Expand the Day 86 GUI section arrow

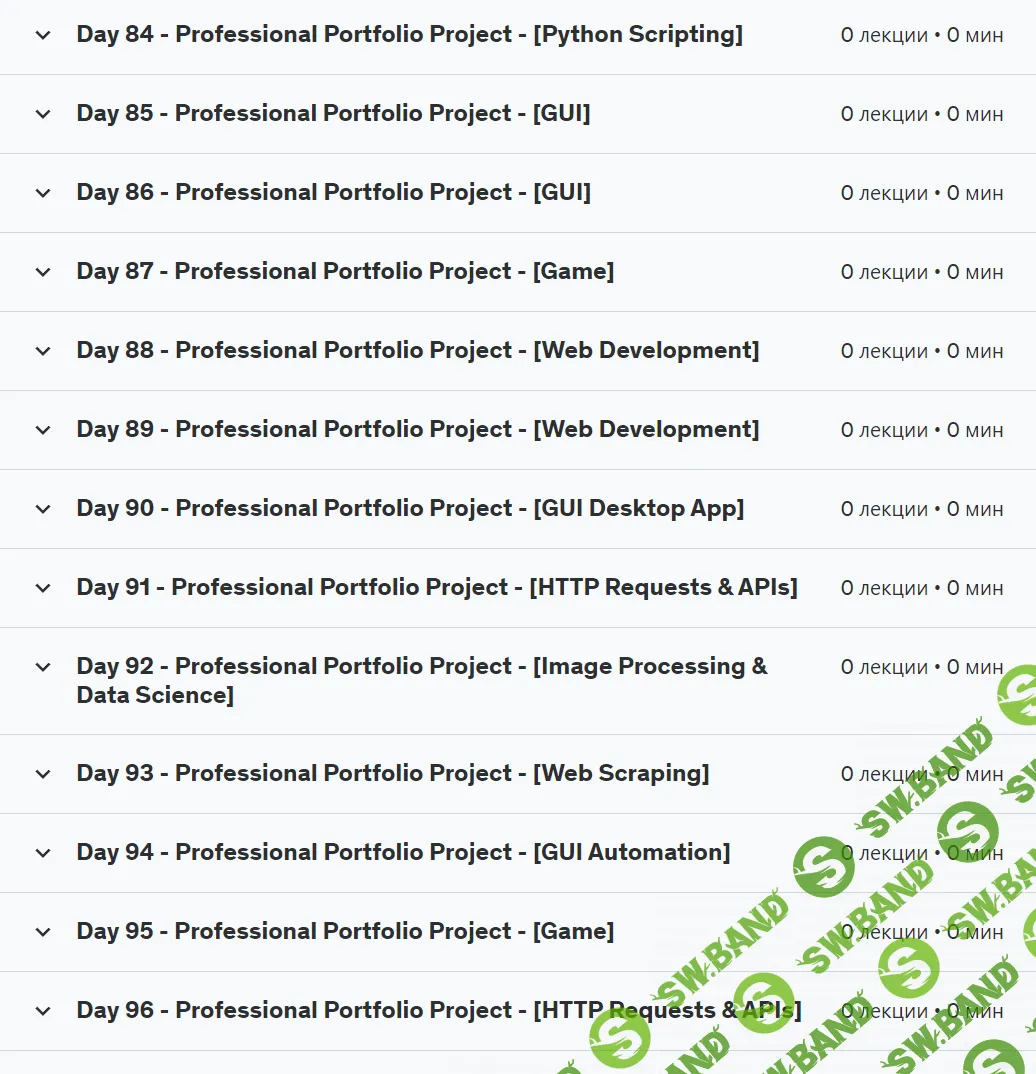click(x=42, y=193)
